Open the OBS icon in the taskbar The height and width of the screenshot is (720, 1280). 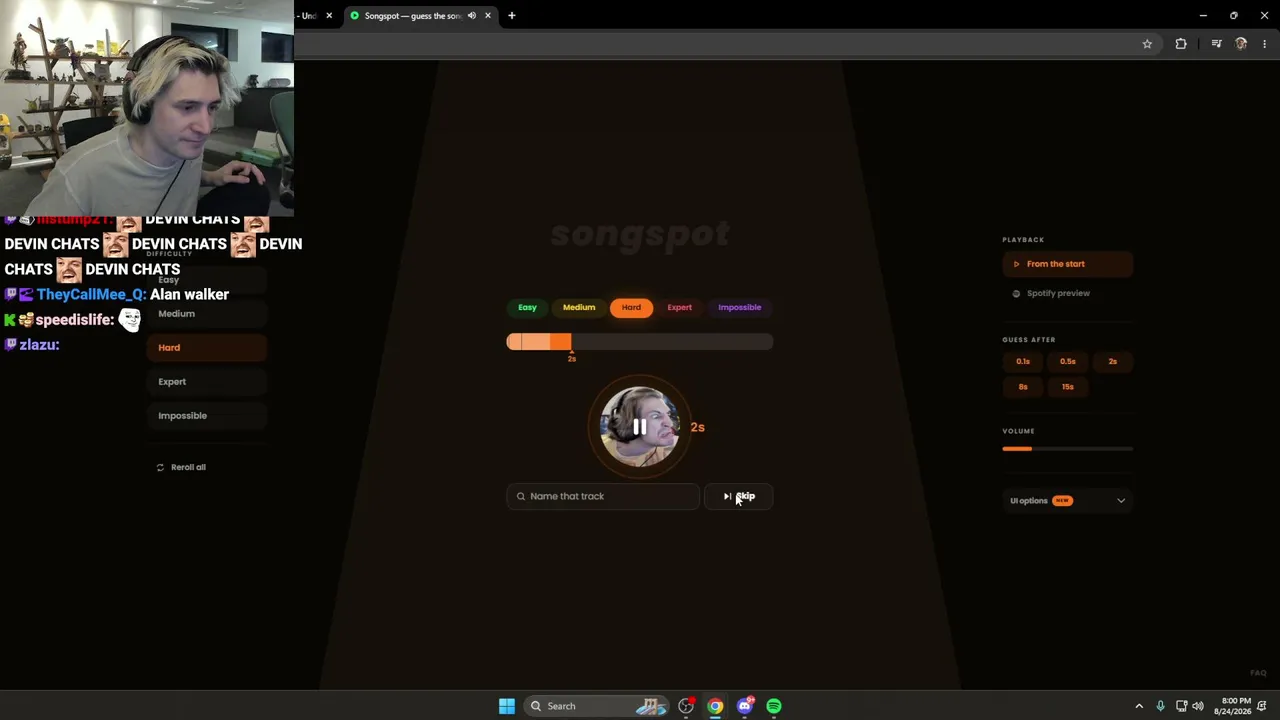pyautogui.click(x=686, y=706)
